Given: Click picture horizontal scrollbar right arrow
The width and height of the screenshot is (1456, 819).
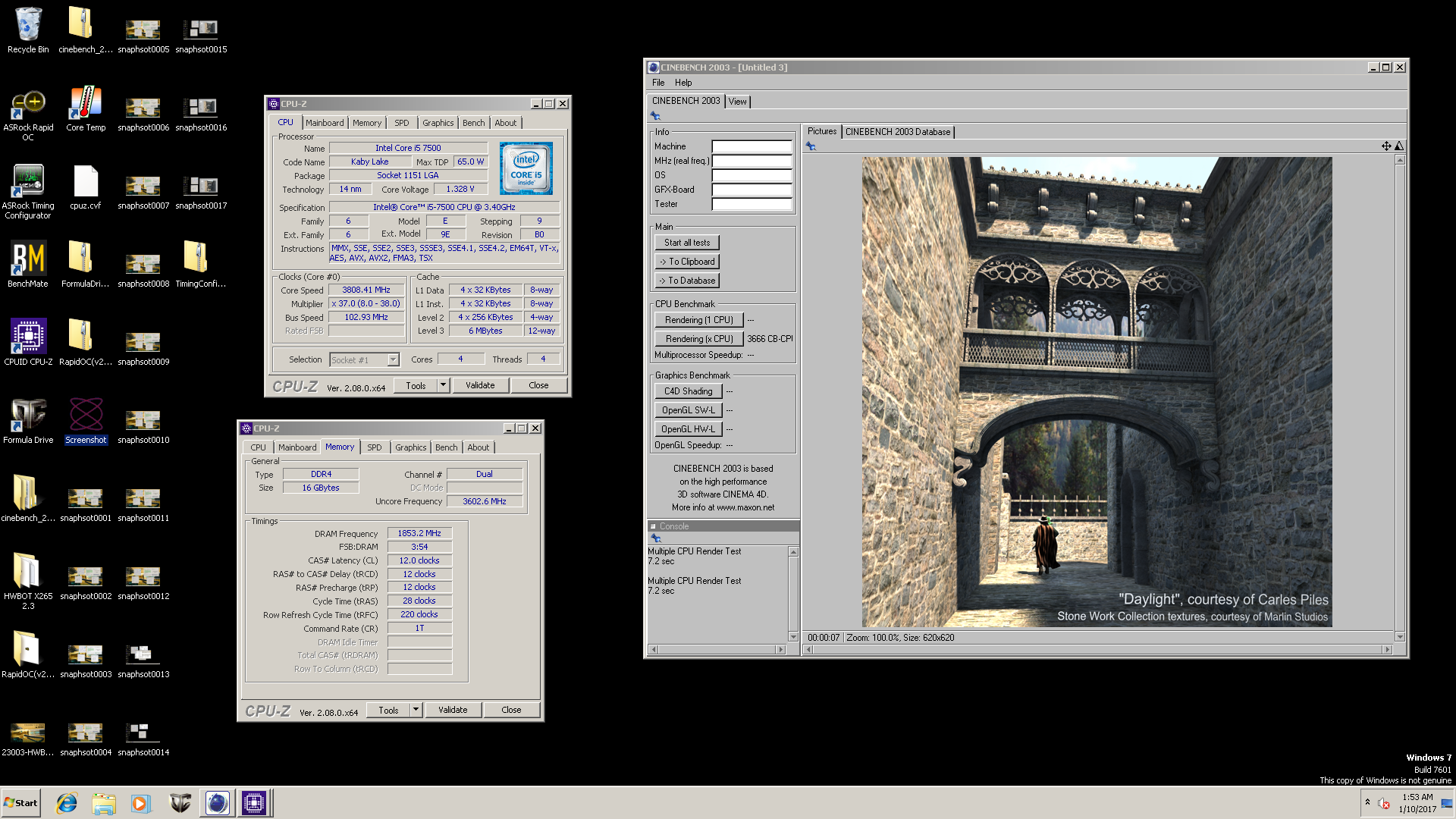Looking at the screenshot, I should pos(1388,650).
